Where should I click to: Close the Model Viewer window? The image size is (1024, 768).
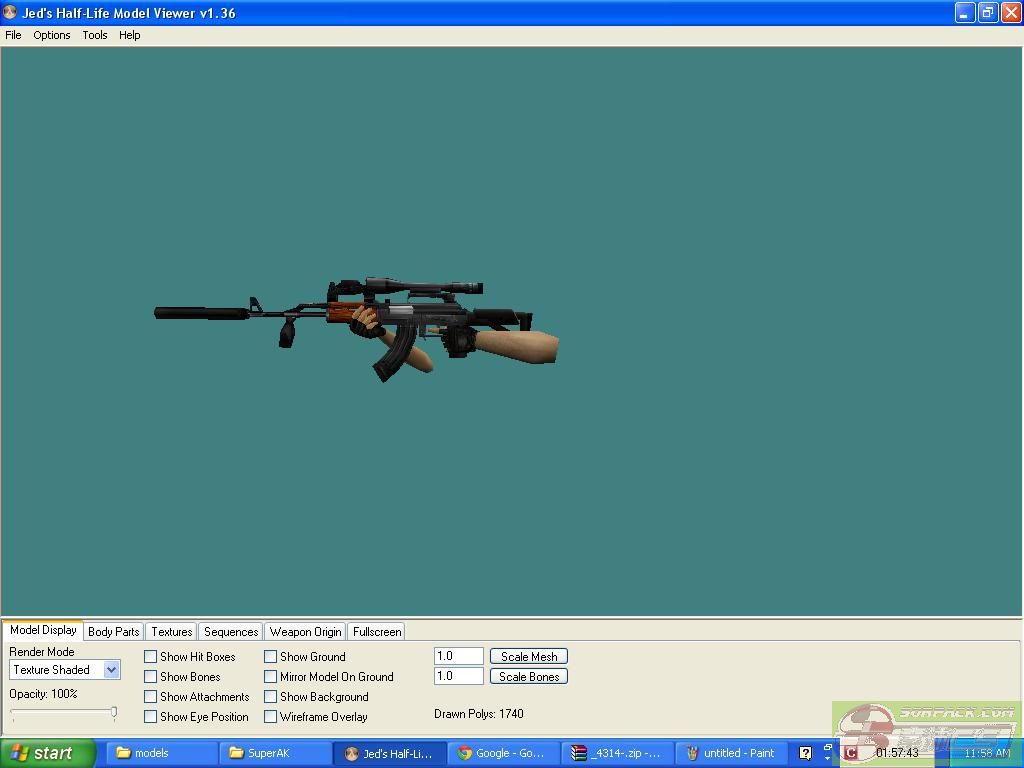(1011, 12)
